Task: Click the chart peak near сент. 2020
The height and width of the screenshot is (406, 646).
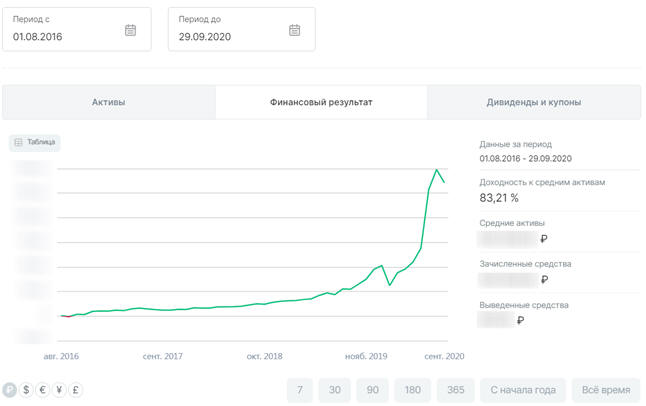Action: click(x=437, y=169)
